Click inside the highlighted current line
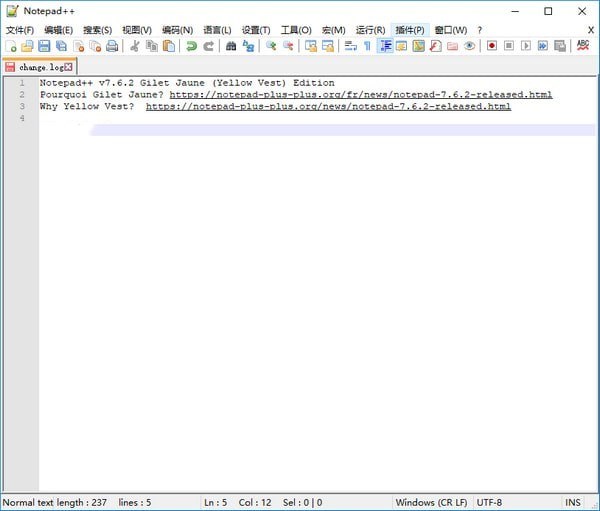 [x=343, y=130]
